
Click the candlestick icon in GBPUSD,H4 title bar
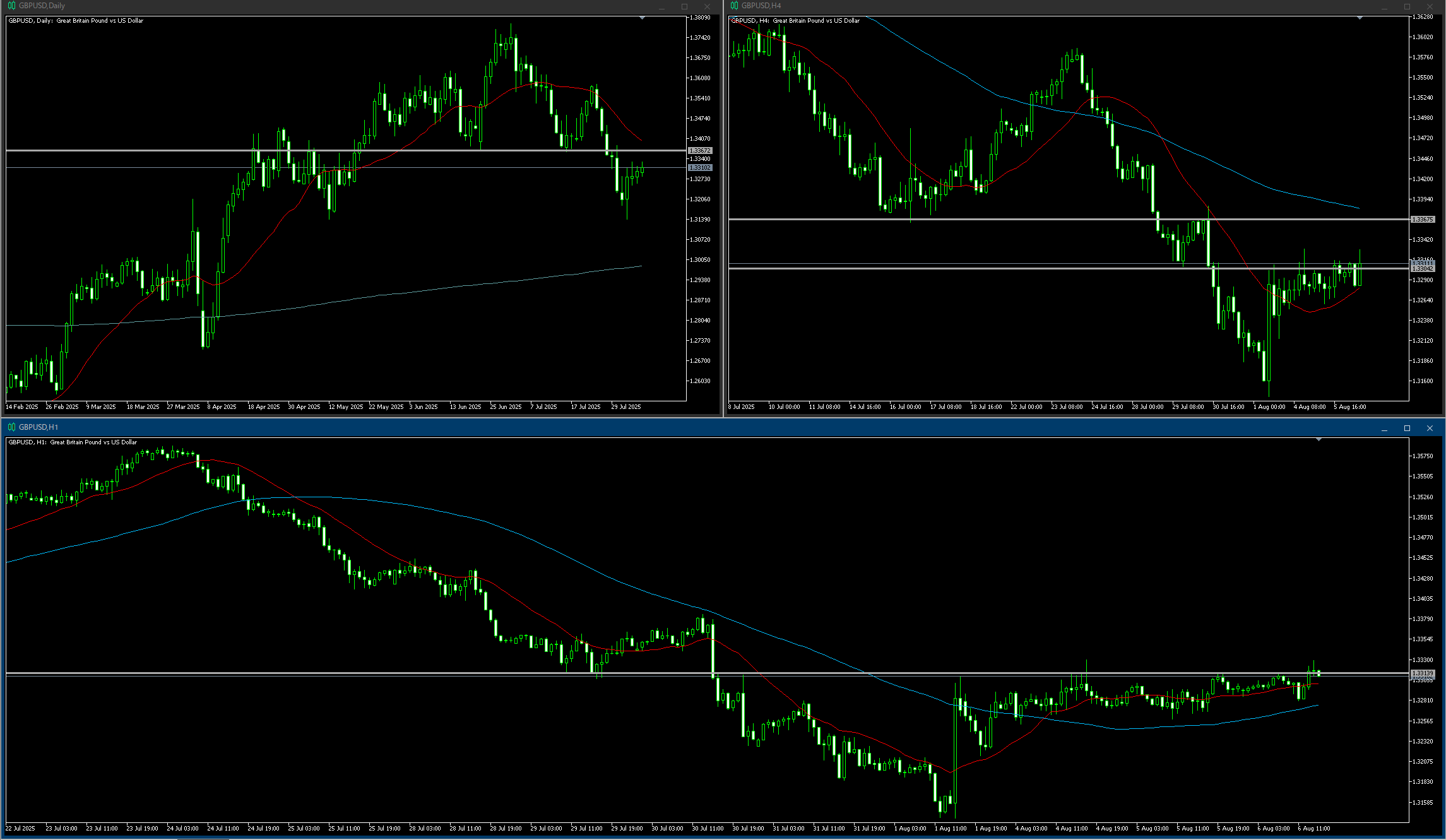coord(734,6)
